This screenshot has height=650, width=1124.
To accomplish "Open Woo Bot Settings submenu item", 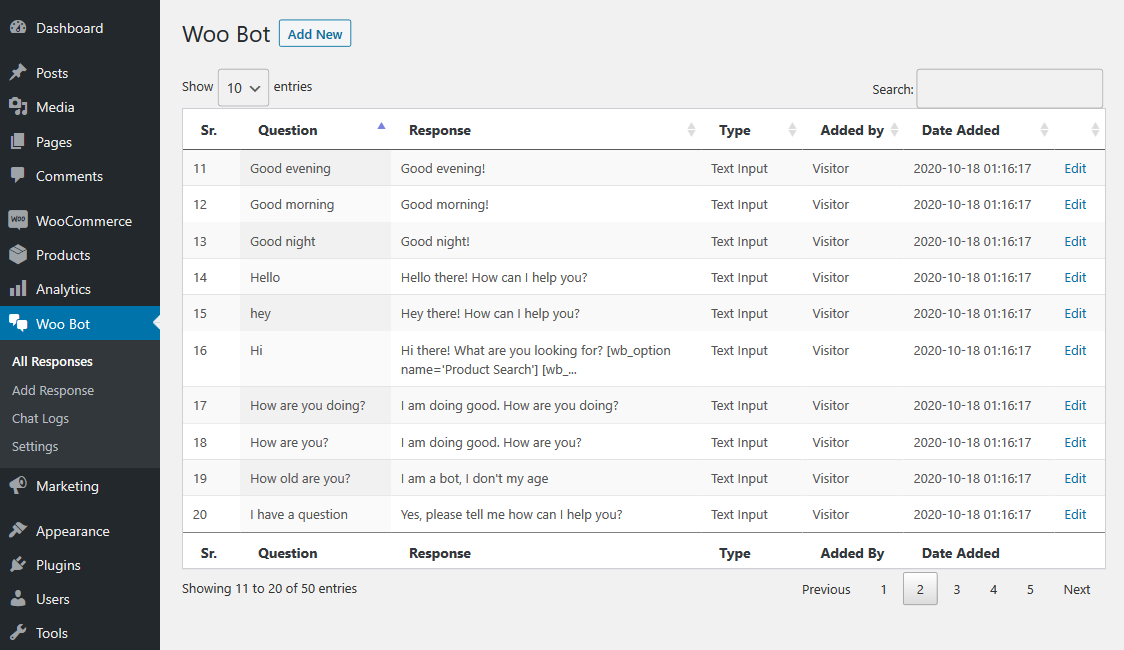I will tap(35, 446).
